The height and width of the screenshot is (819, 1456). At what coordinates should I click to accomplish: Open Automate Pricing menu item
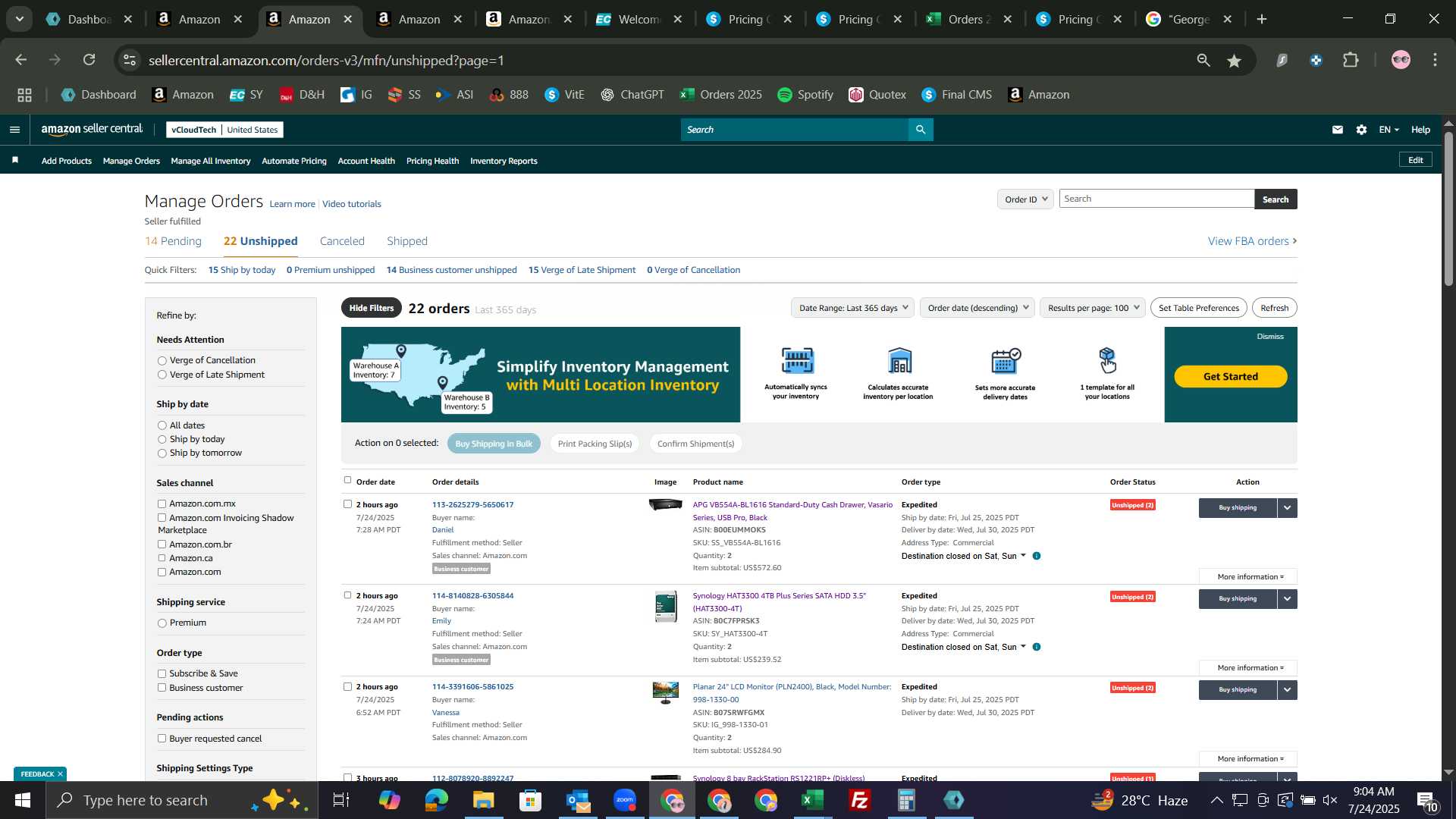294,161
